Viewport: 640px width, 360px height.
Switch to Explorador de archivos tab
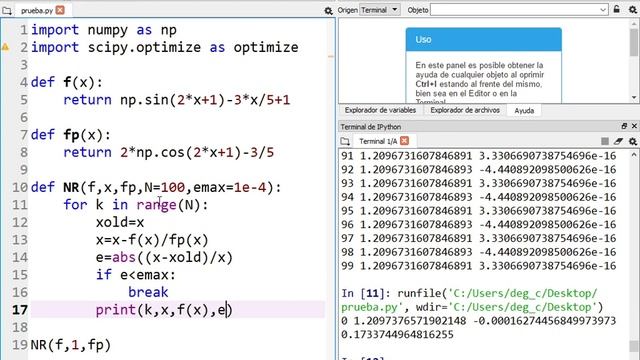[465, 110]
